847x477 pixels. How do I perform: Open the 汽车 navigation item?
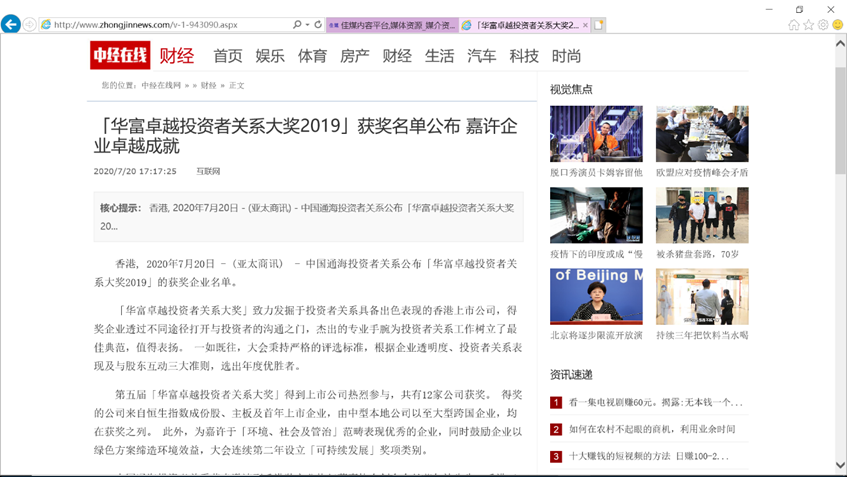tap(481, 56)
